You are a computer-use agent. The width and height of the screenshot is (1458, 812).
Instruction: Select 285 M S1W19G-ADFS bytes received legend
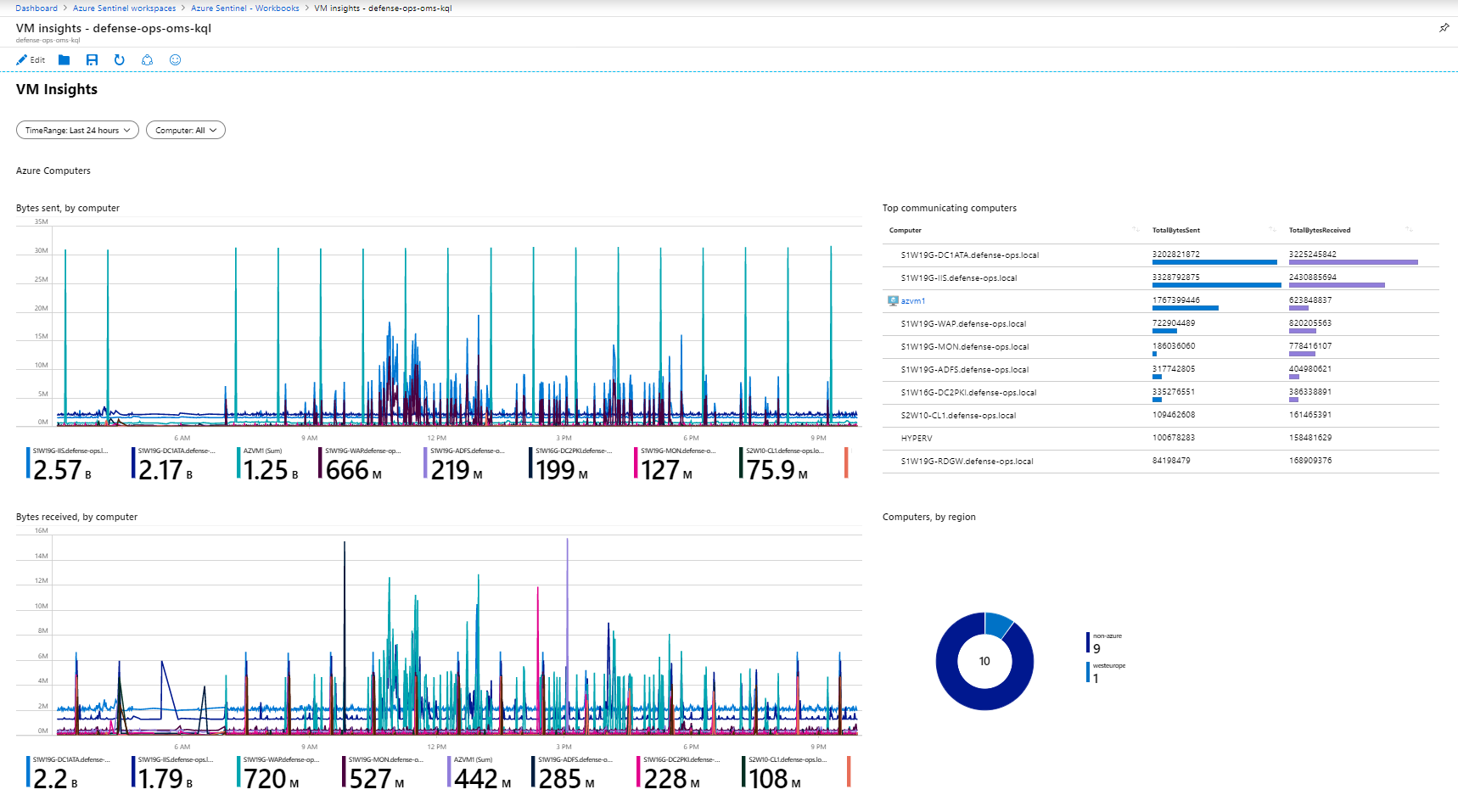point(573,773)
